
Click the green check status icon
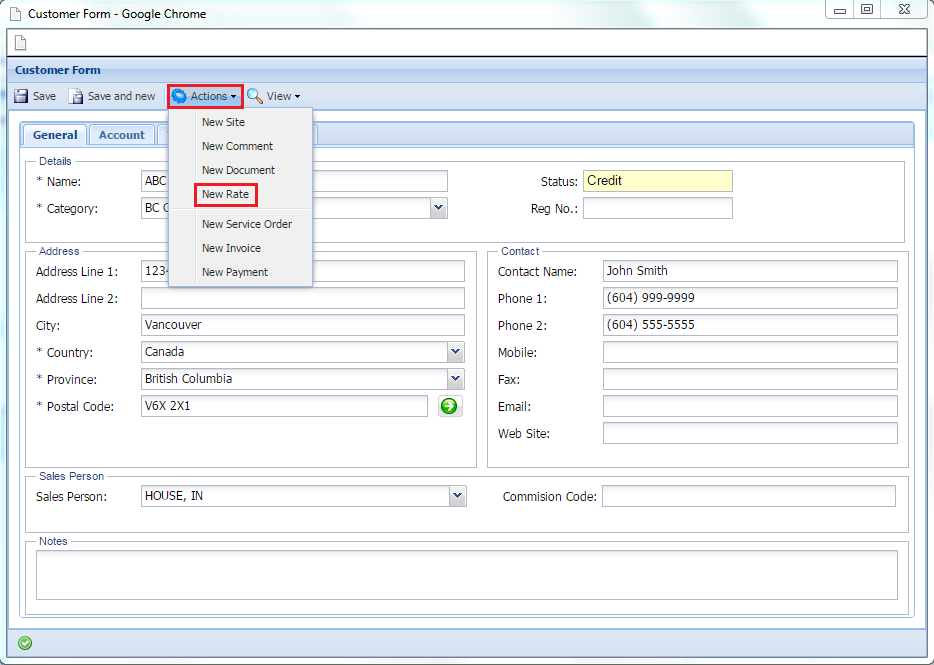[x=25, y=643]
